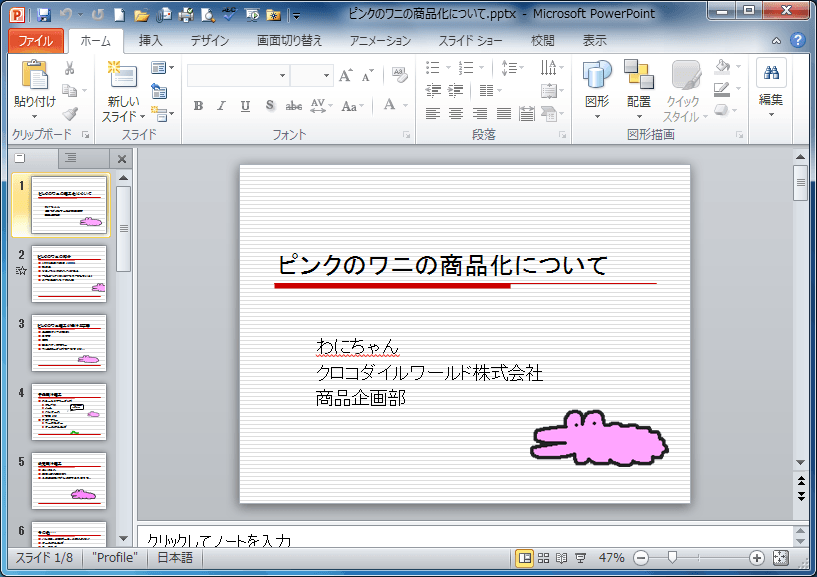Click the zoom in plus button
The image size is (817, 577).
click(x=757, y=558)
